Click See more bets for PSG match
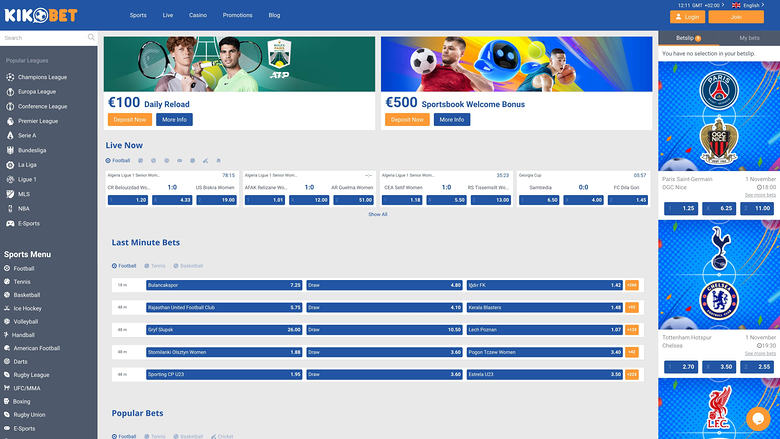This screenshot has width=780, height=439. pyautogui.click(x=760, y=195)
